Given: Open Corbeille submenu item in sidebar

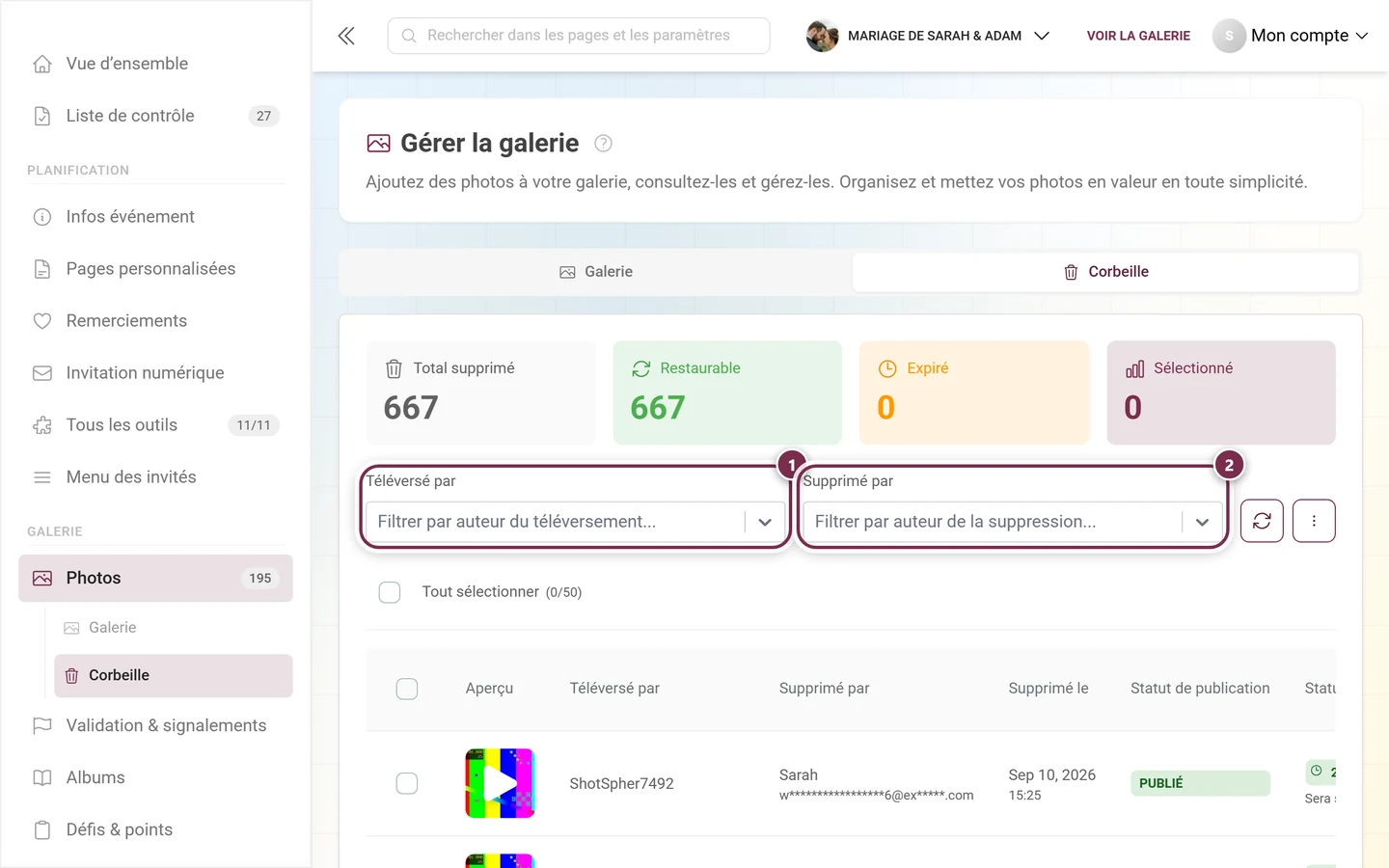Looking at the screenshot, I should tap(174, 675).
